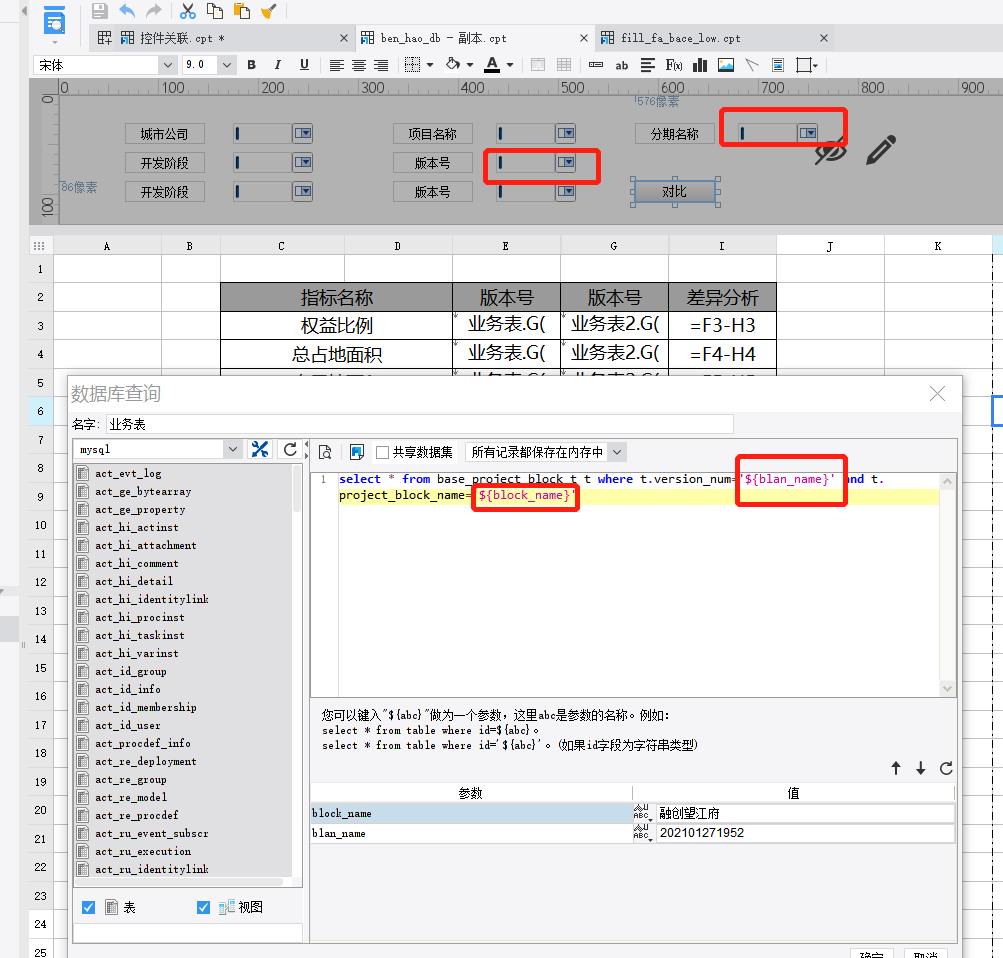Insert chart using bar chart icon

tap(700, 65)
